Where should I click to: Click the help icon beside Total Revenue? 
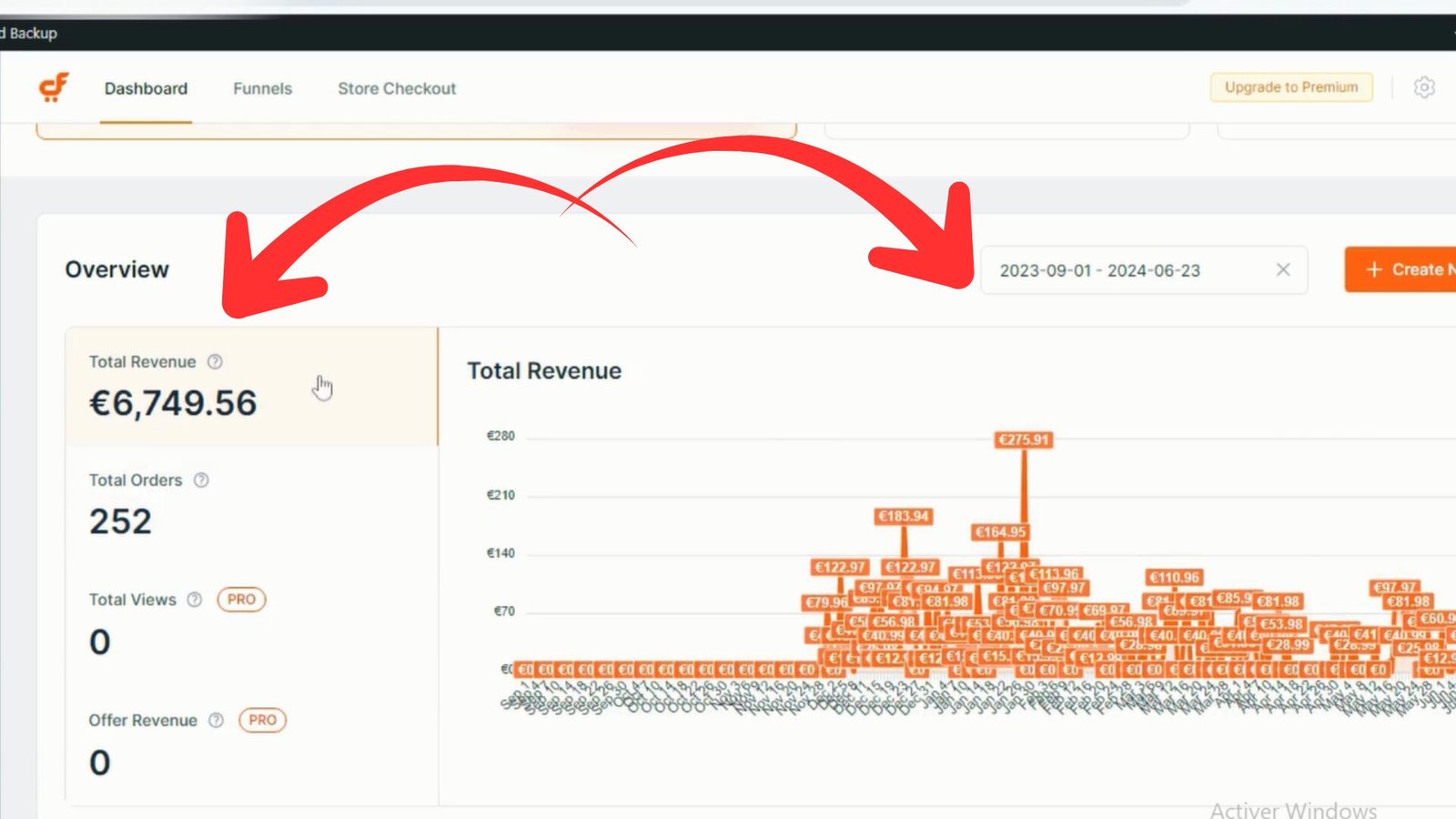[215, 362]
